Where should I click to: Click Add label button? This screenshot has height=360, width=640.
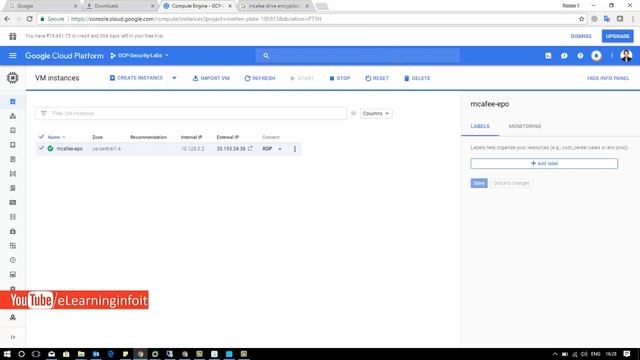pyautogui.click(x=544, y=163)
